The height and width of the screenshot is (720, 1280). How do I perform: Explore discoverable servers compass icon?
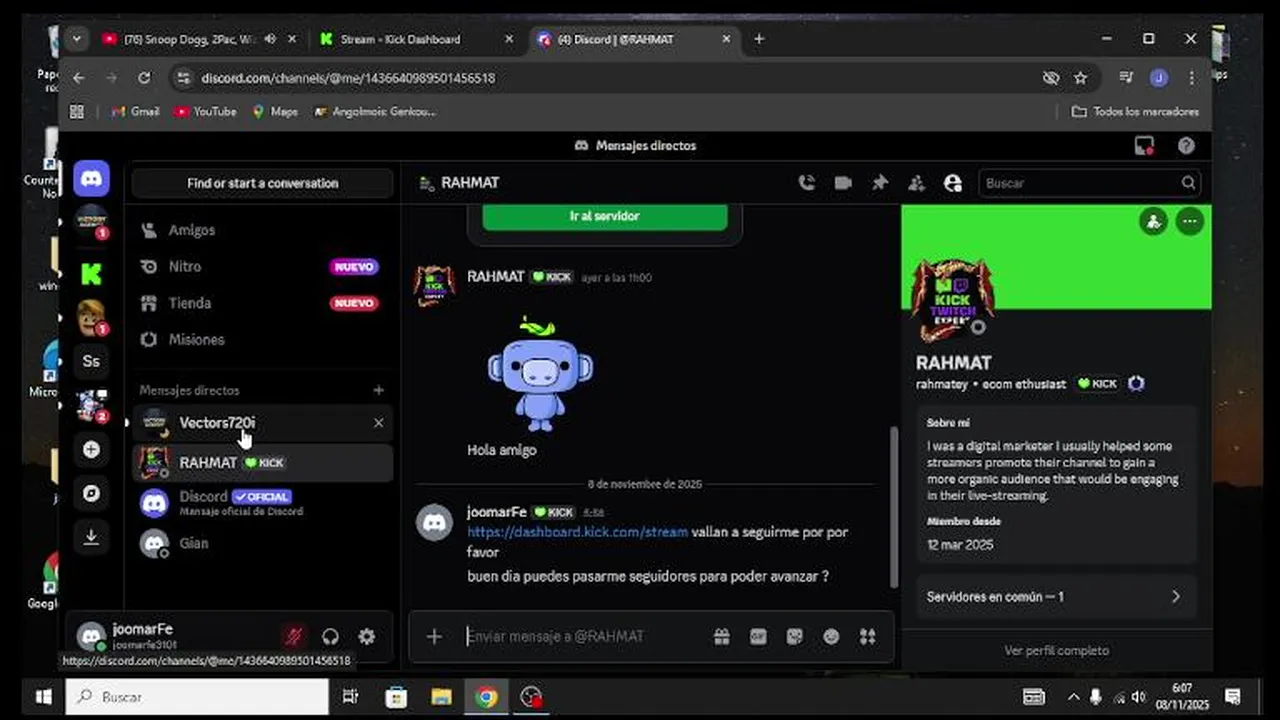91,493
